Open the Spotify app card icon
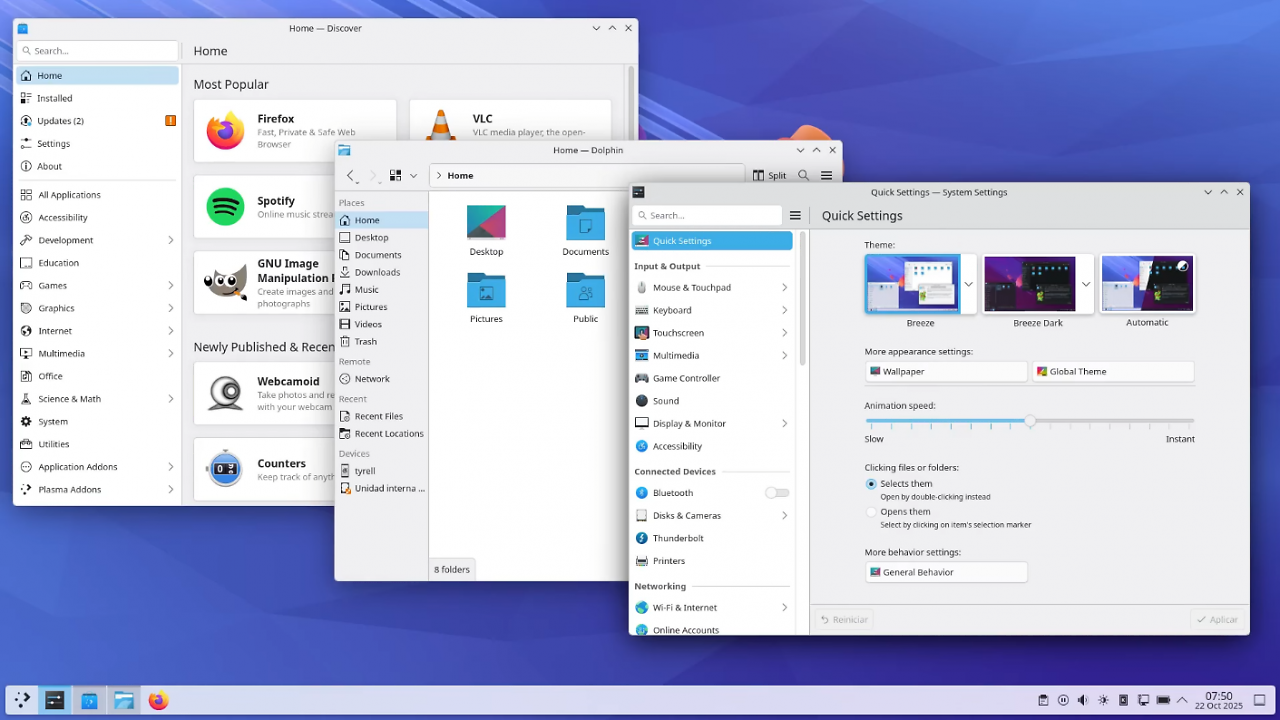 pos(226,207)
